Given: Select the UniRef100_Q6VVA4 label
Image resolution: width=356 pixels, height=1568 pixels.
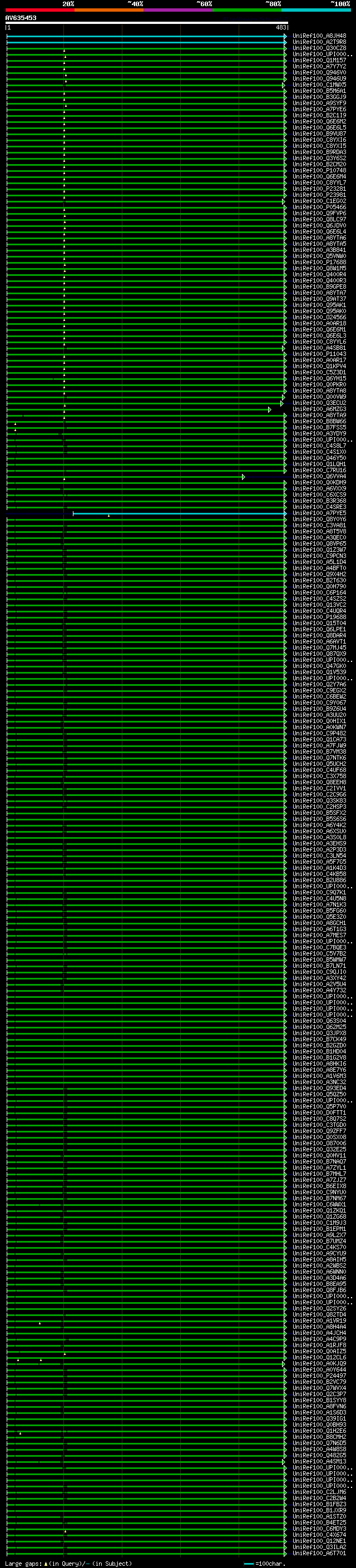Looking at the screenshot, I should click(319, 476).
